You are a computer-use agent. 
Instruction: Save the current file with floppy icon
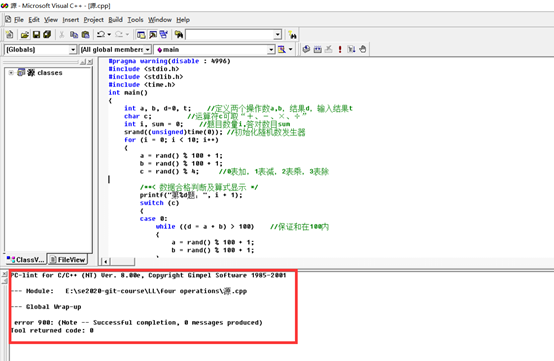click(x=36, y=35)
